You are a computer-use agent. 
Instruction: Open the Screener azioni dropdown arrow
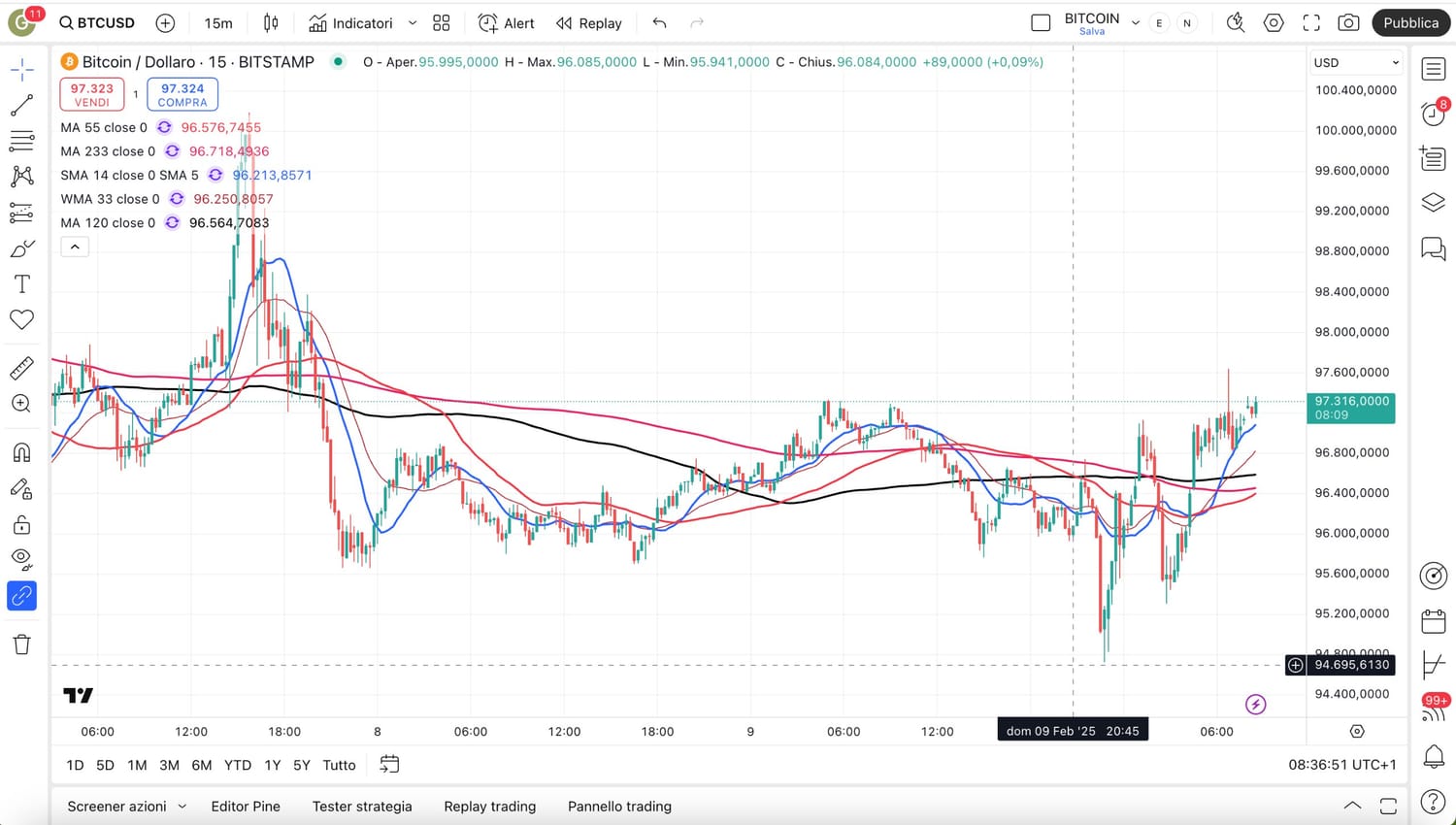point(182,807)
